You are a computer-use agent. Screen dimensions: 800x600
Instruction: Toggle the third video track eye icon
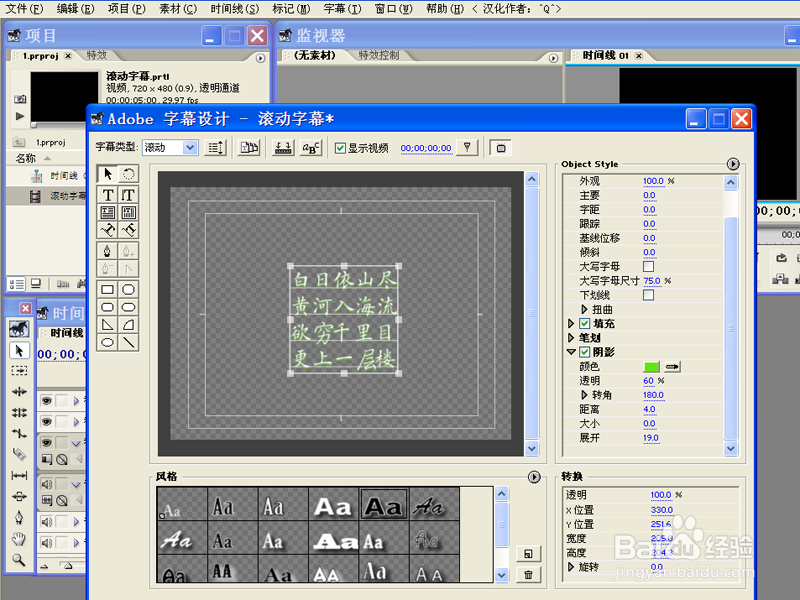click(x=46, y=442)
